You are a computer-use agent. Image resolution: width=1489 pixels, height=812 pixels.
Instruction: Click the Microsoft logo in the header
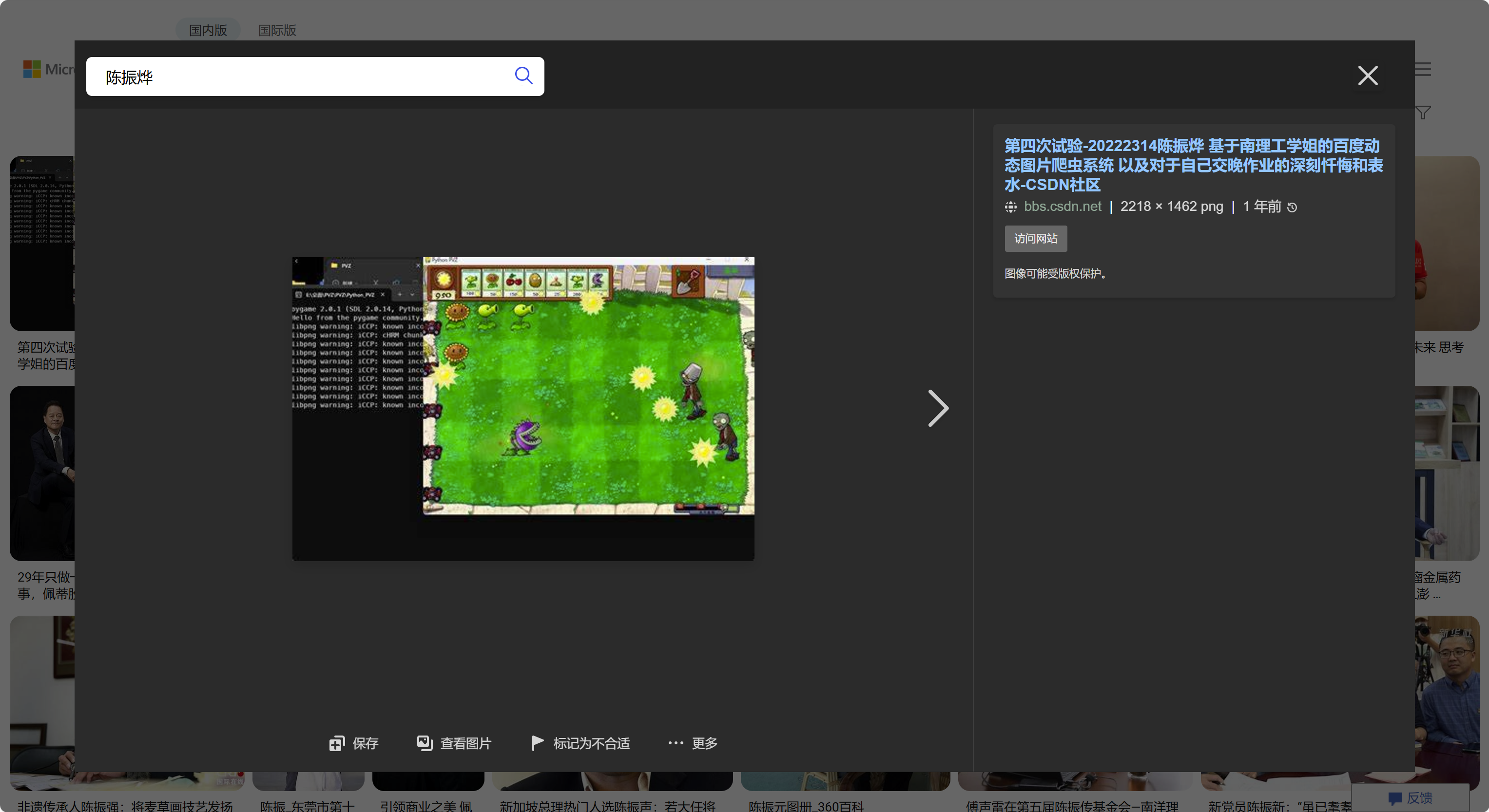(x=49, y=69)
